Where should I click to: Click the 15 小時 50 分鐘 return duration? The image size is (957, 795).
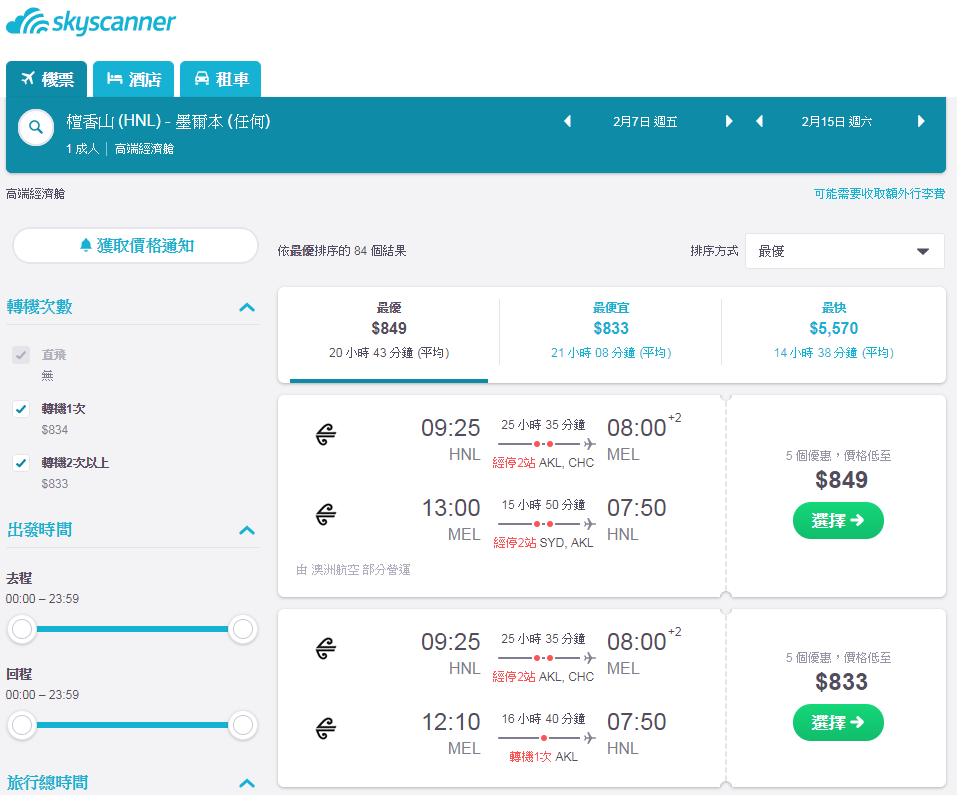[543, 505]
